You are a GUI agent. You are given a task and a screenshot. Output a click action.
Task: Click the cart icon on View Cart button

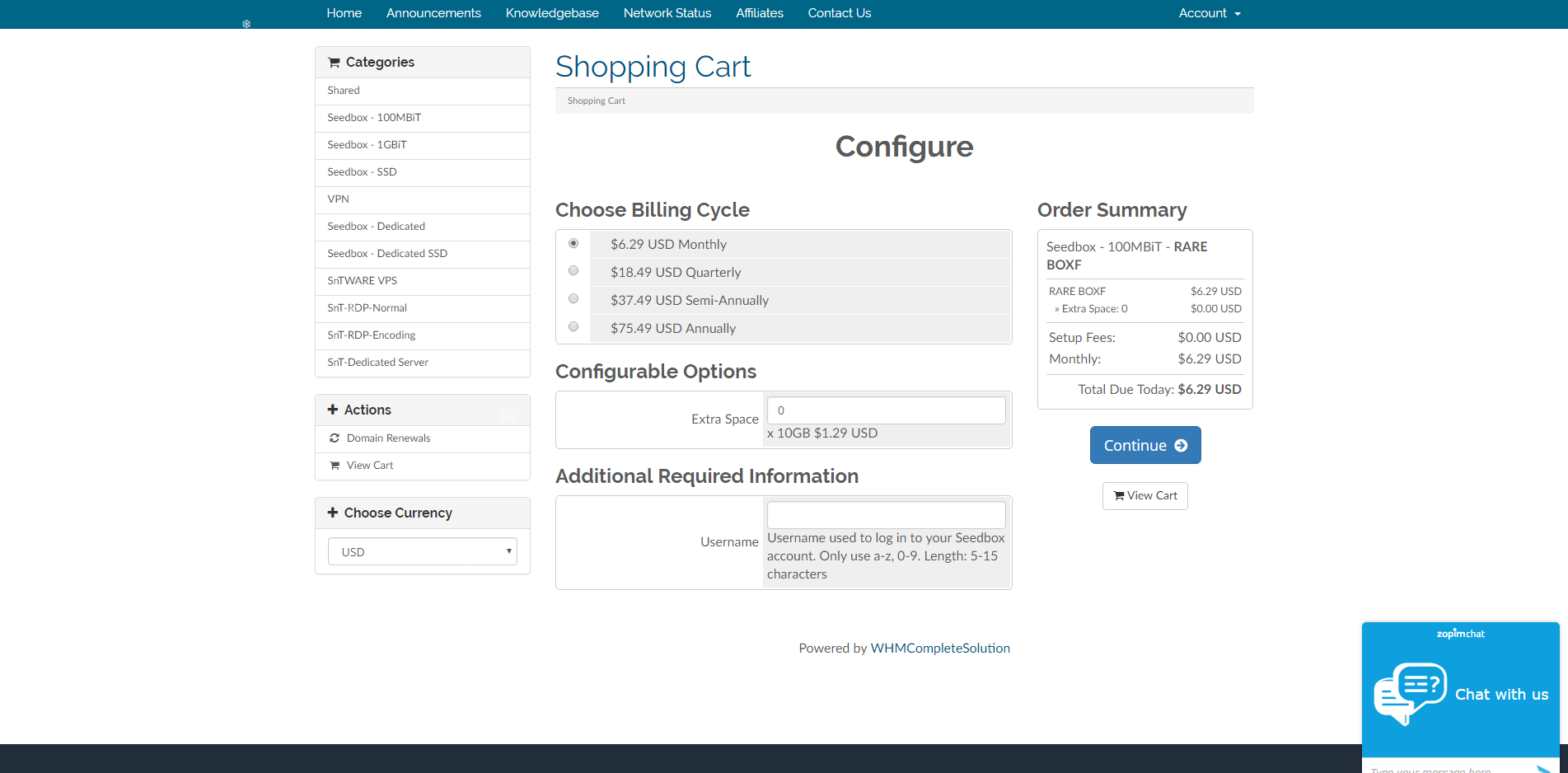coord(1118,495)
